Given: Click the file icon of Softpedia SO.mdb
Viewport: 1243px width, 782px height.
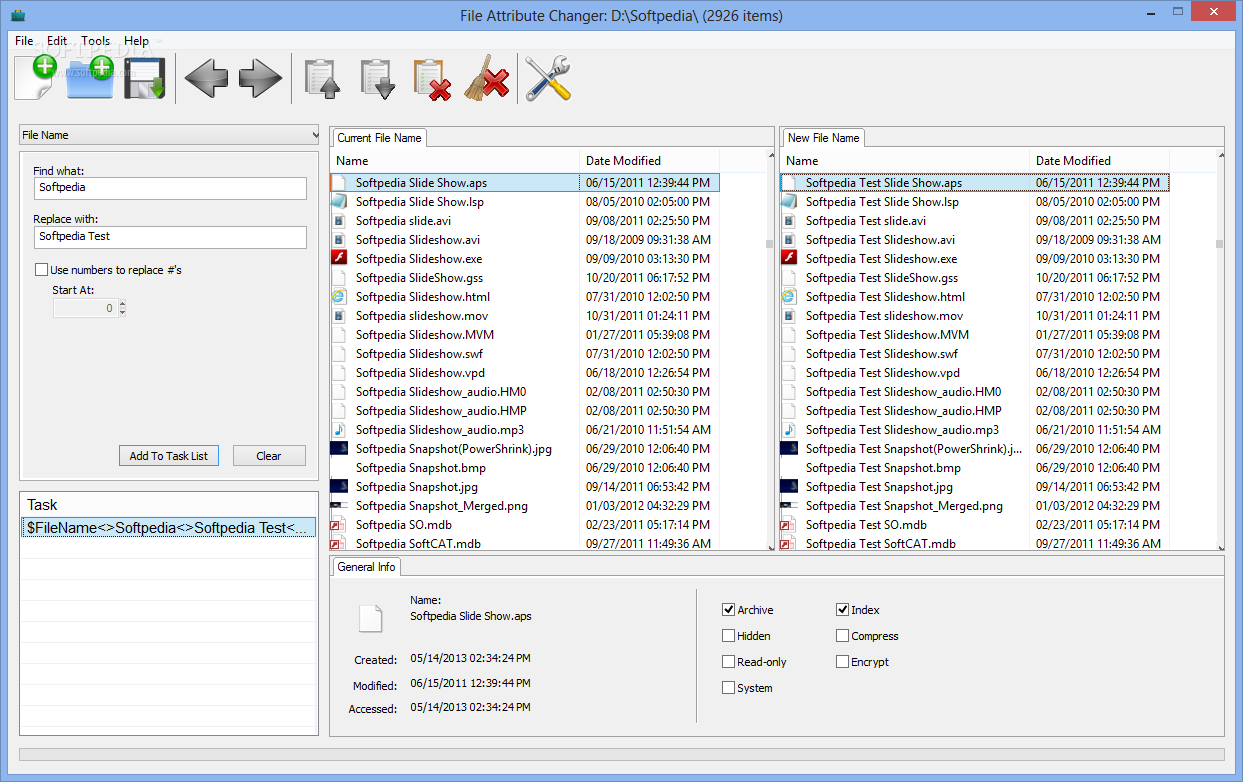Looking at the screenshot, I should [339, 524].
